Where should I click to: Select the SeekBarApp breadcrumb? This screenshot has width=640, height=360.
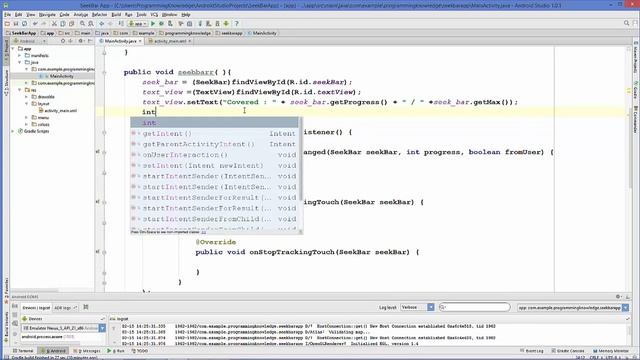pos(21,33)
